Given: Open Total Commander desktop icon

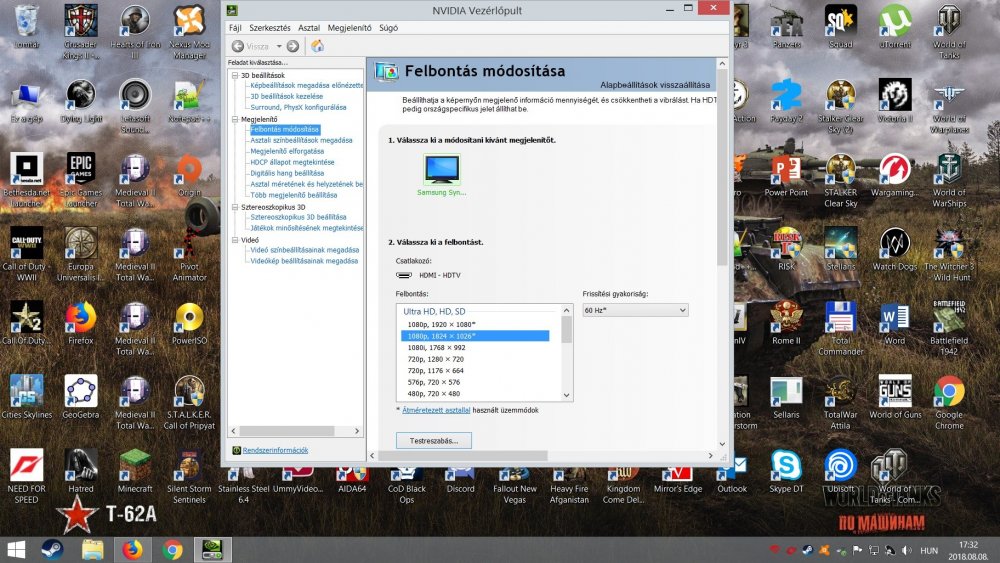Looking at the screenshot, I should click(841, 328).
